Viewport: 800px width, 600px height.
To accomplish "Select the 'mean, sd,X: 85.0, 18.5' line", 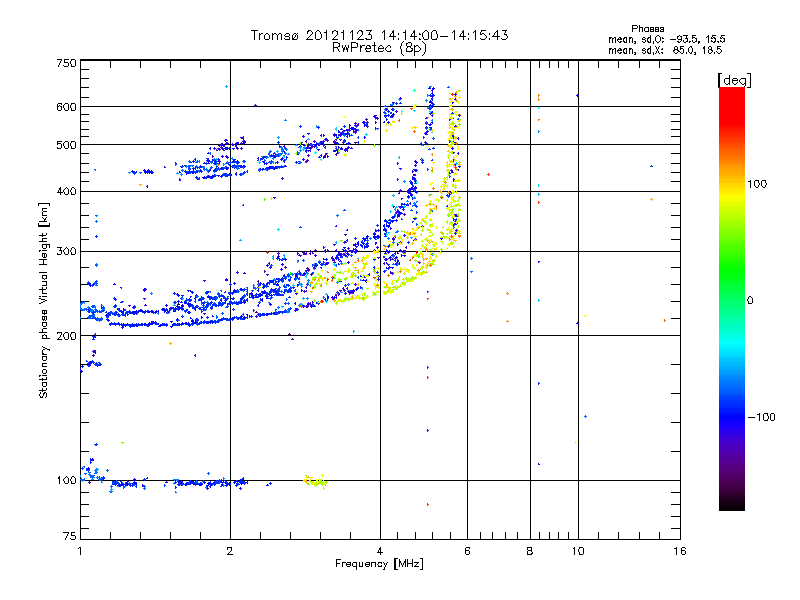I will tap(665, 50).
